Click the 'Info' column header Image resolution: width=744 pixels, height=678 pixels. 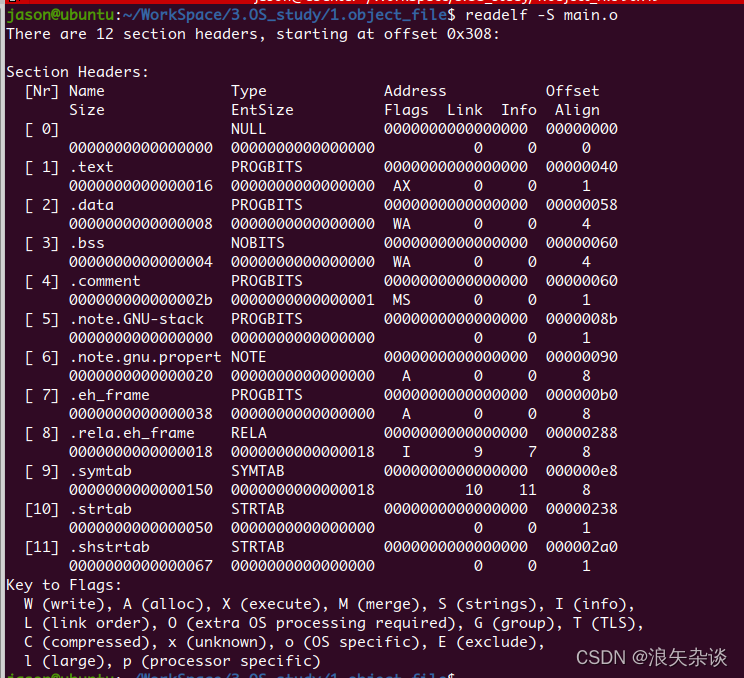point(519,110)
